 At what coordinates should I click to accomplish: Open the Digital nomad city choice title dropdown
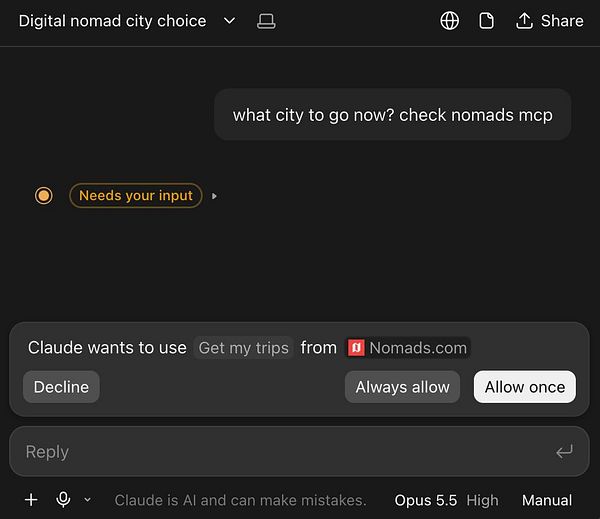[229, 21]
